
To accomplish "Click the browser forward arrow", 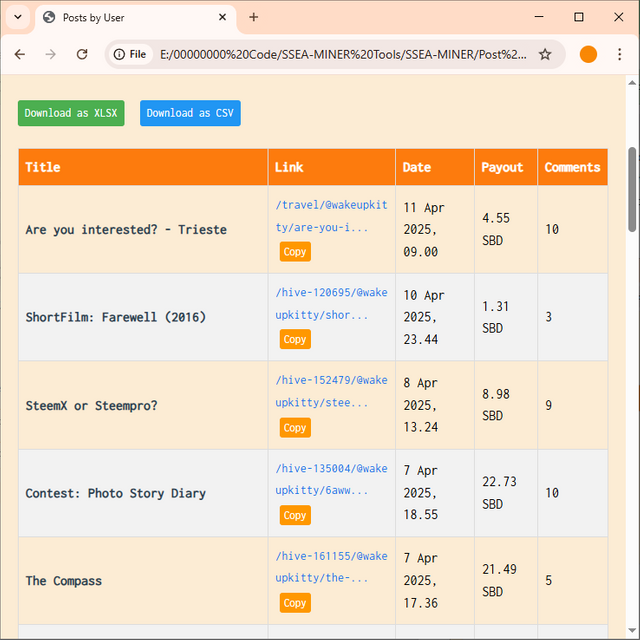I will coord(51,54).
